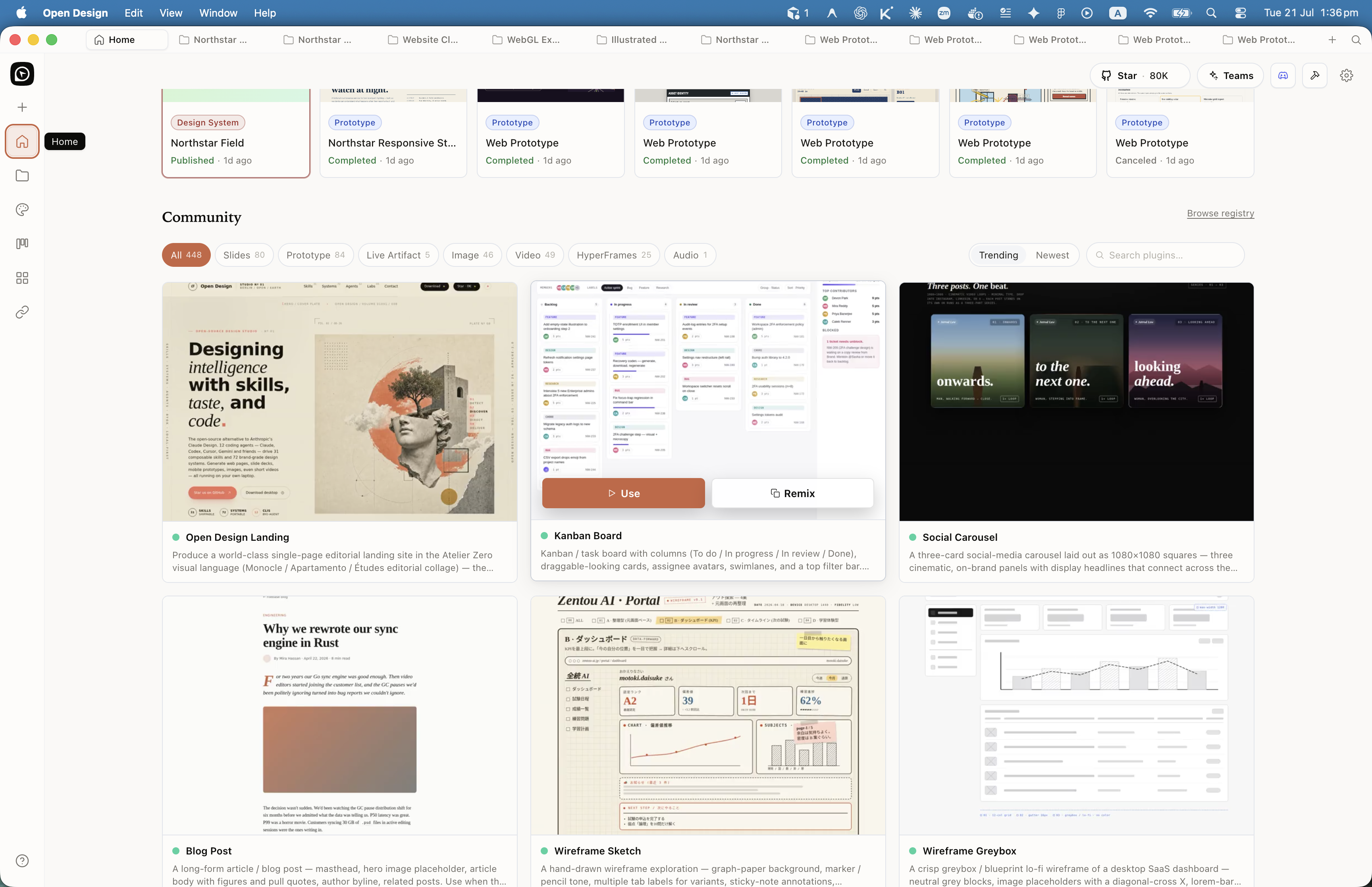
Task: Click the Wi-Fi icon in menu bar
Action: [x=1150, y=13]
